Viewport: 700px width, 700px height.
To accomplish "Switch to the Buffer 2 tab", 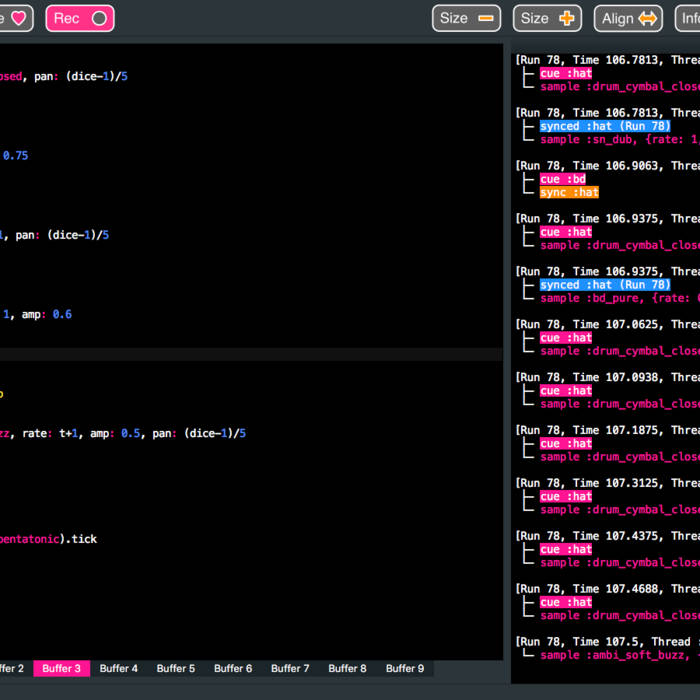I will (11, 668).
